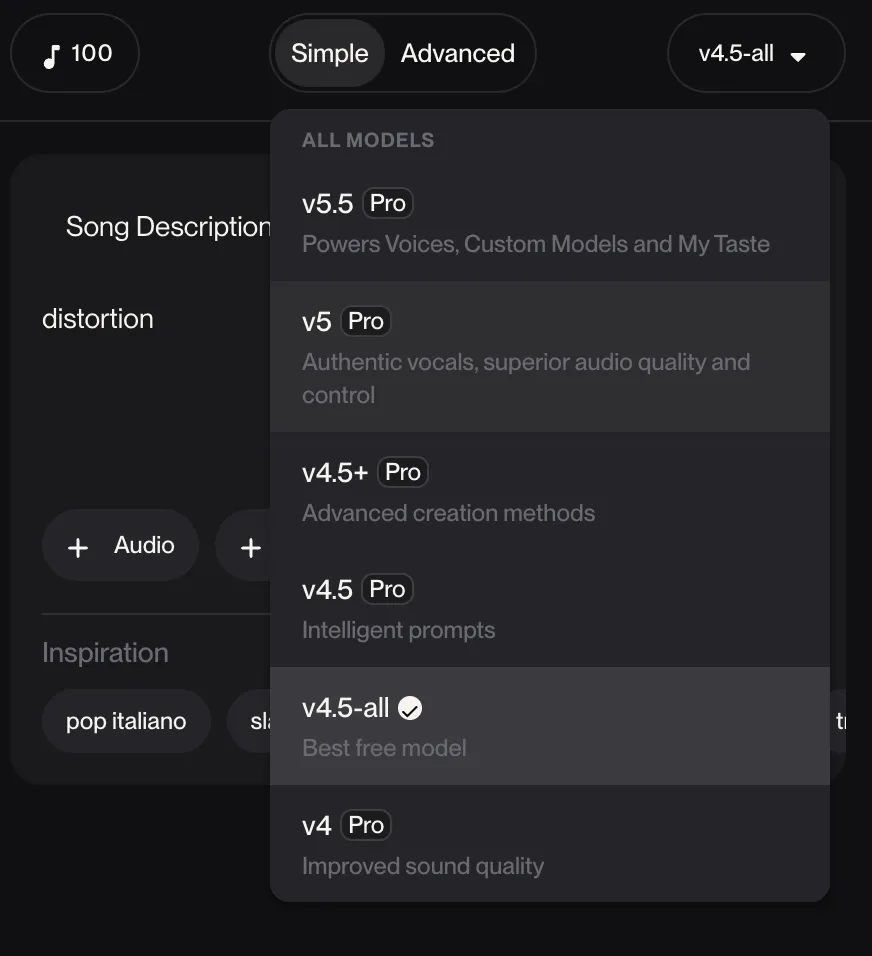Choose the v4 Improved sound quality model
Screen dimensions: 872x956
[x=549, y=844]
